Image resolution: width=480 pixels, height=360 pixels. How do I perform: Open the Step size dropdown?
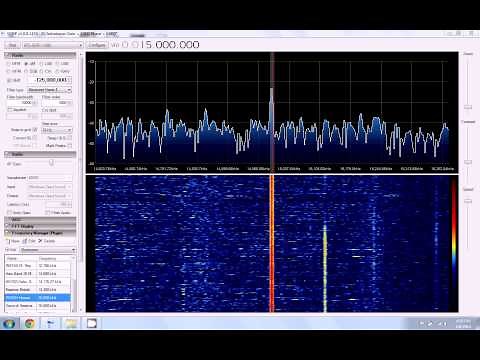coord(57,130)
